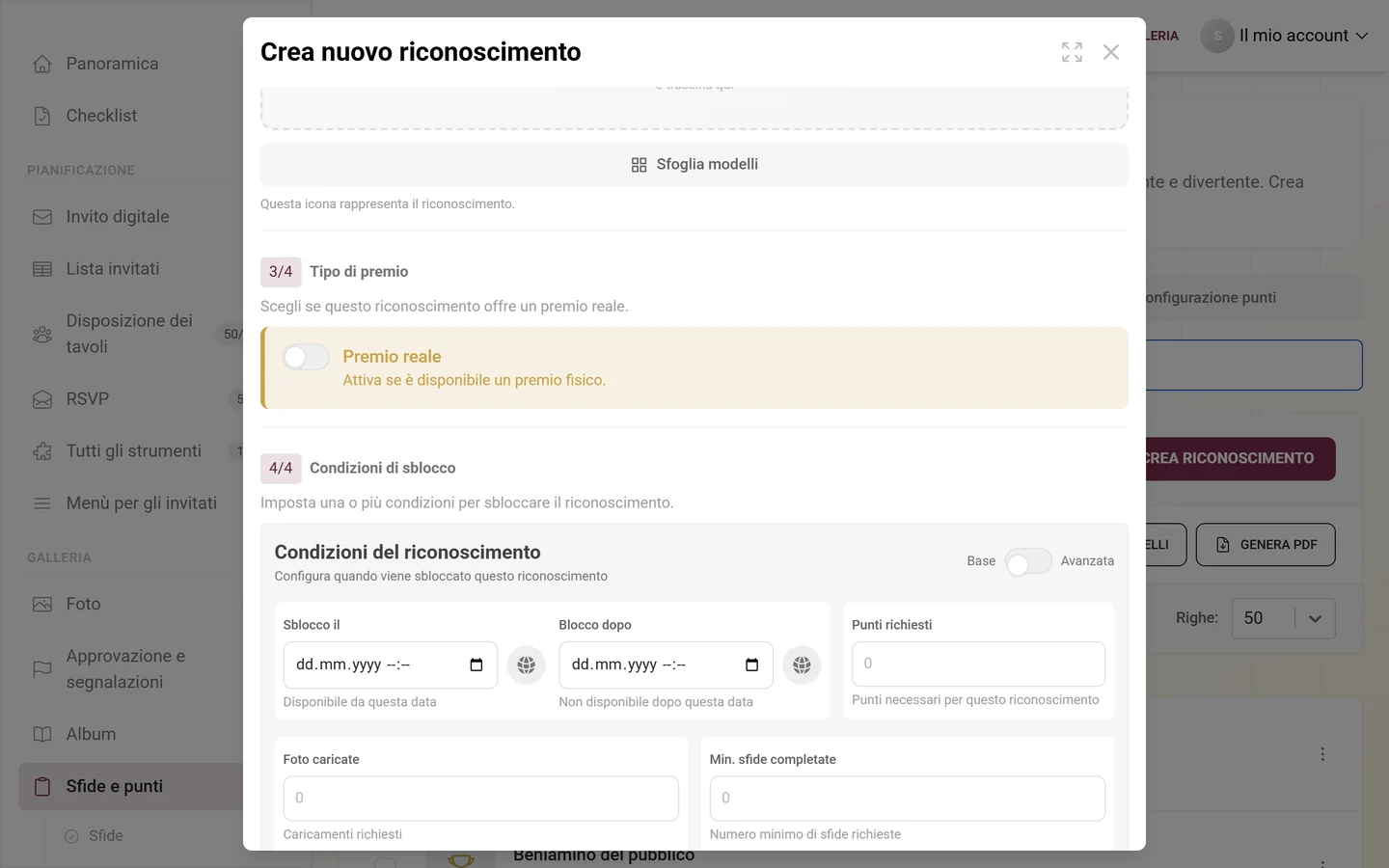Click the Album book icon
This screenshot has width=1389, height=868.
pos(42,735)
